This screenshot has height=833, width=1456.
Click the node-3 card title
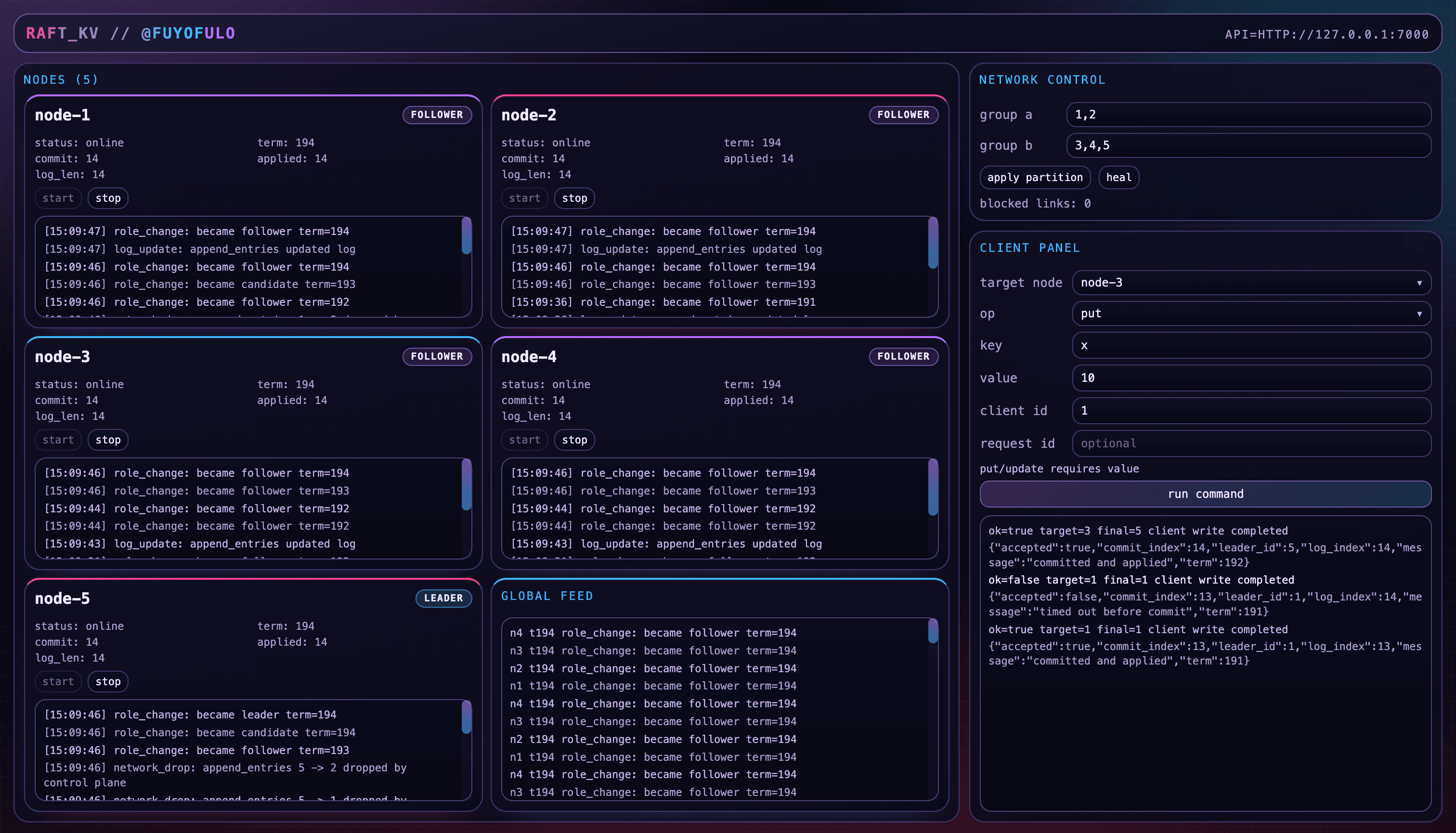pyautogui.click(x=62, y=357)
